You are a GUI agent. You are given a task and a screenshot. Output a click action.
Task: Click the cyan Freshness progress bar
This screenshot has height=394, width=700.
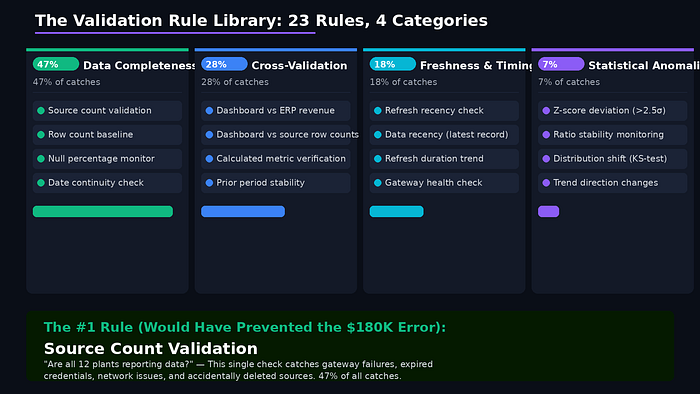pos(396,212)
